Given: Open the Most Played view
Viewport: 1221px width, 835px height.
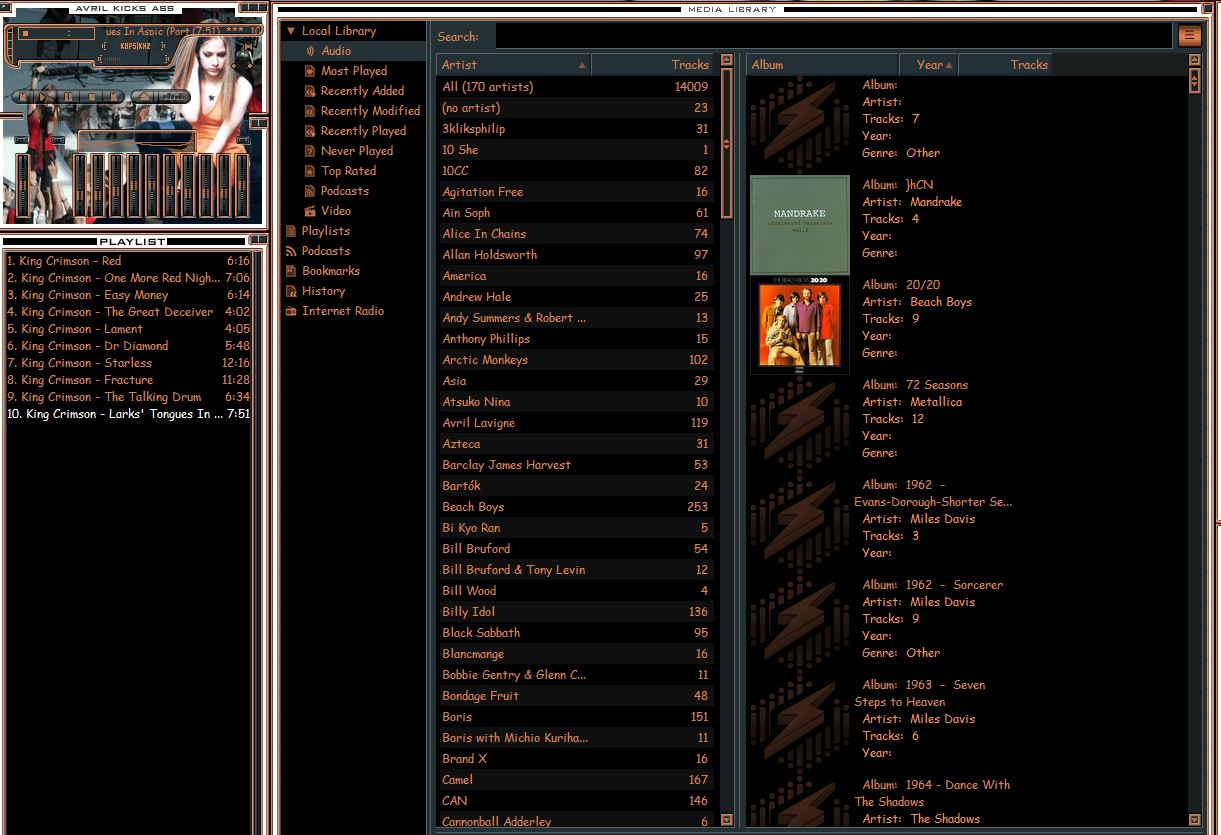Looking at the screenshot, I should 354,71.
